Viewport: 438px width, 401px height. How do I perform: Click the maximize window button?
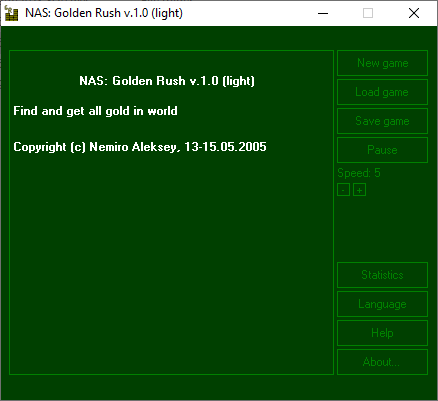[368, 13]
